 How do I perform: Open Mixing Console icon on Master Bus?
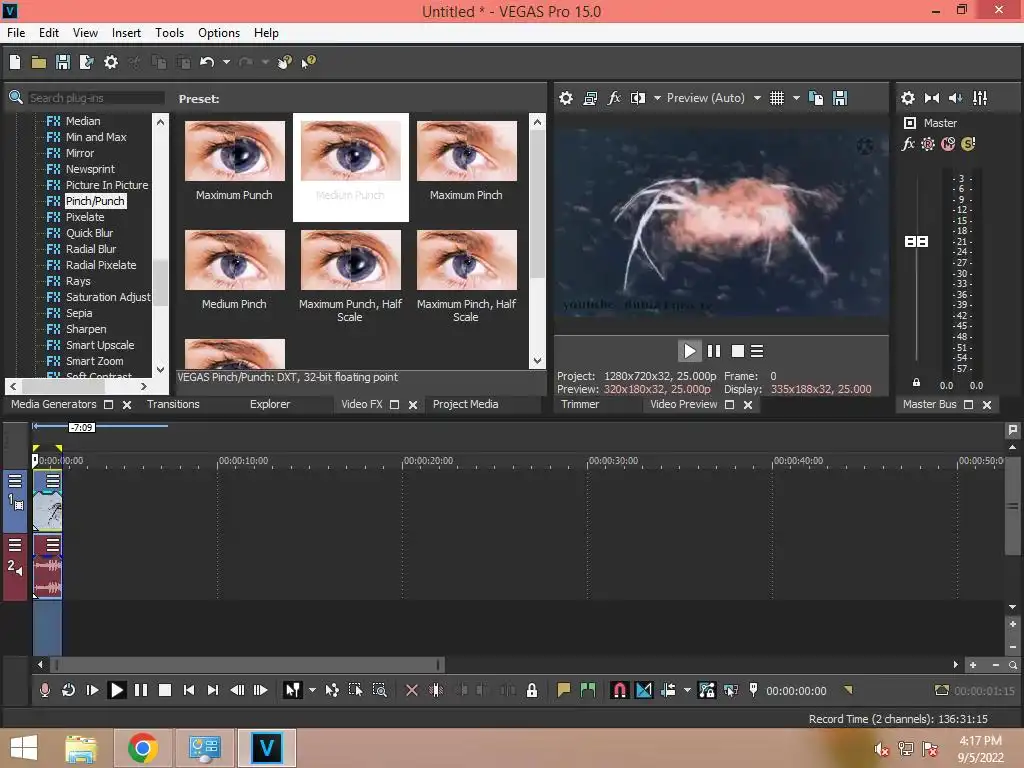pyautogui.click(x=980, y=98)
